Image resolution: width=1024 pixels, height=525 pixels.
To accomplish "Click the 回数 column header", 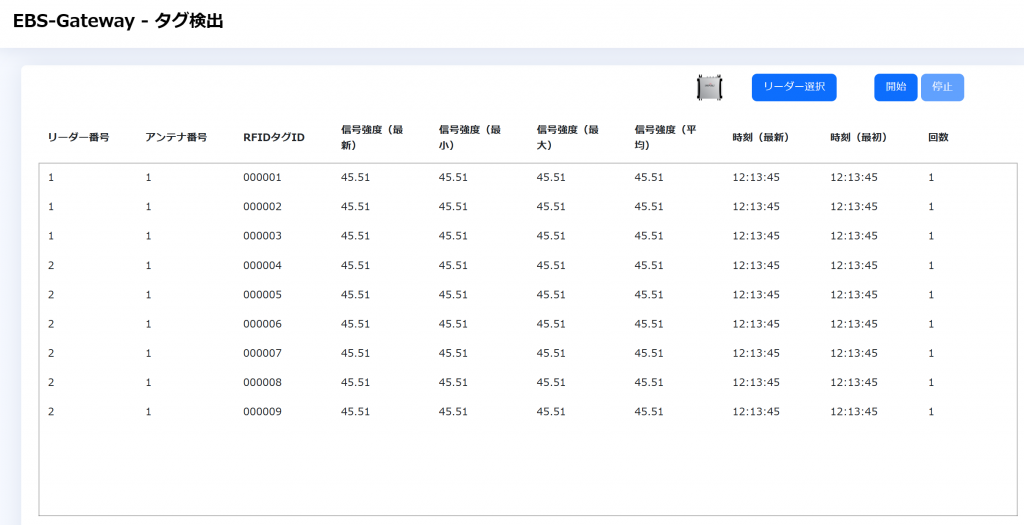I will (x=938, y=137).
